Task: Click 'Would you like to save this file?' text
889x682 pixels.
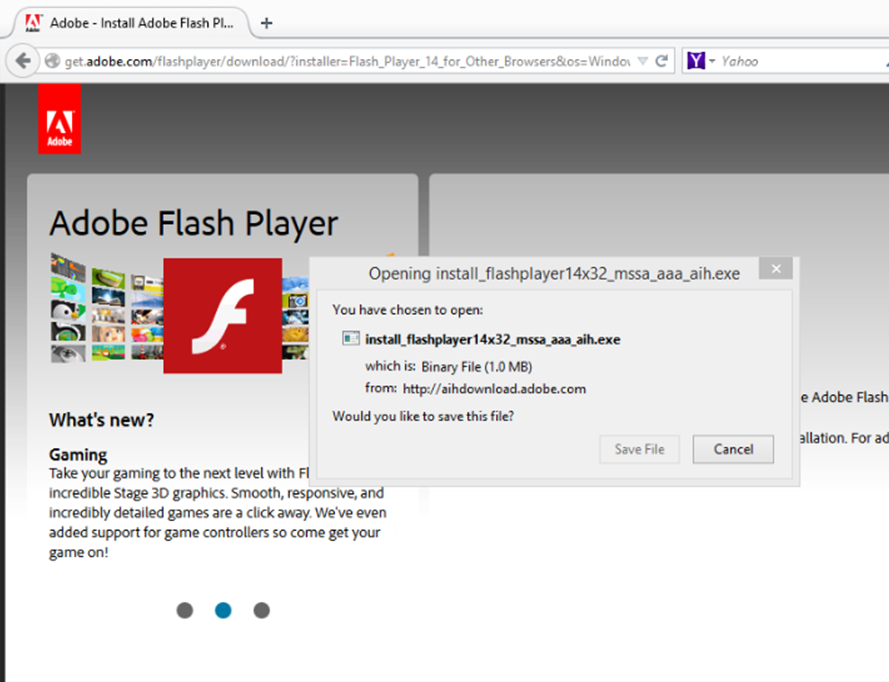Action: (x=423, y=416)
